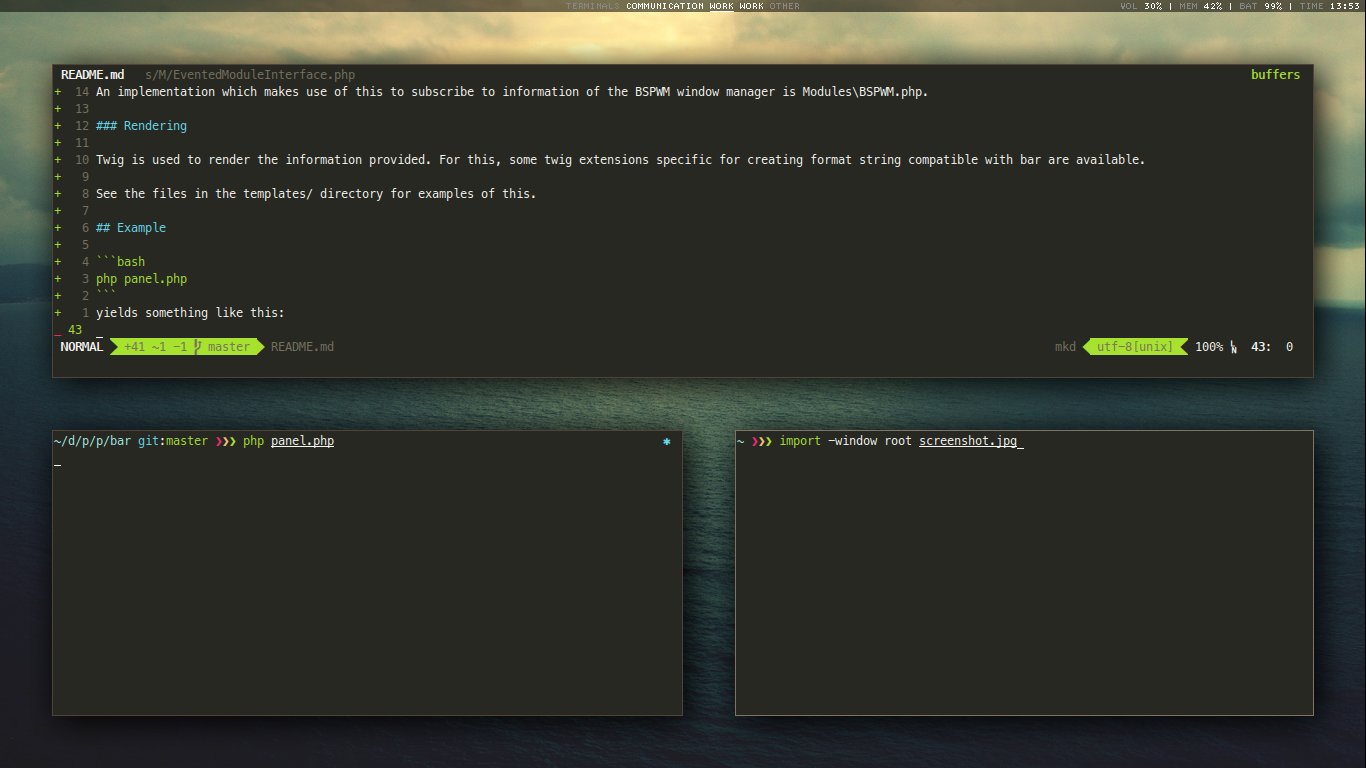Open the EventedModuleInterface.php buffer tab
The height and width of the screenshot is (768, 1366).
(250, 75)
